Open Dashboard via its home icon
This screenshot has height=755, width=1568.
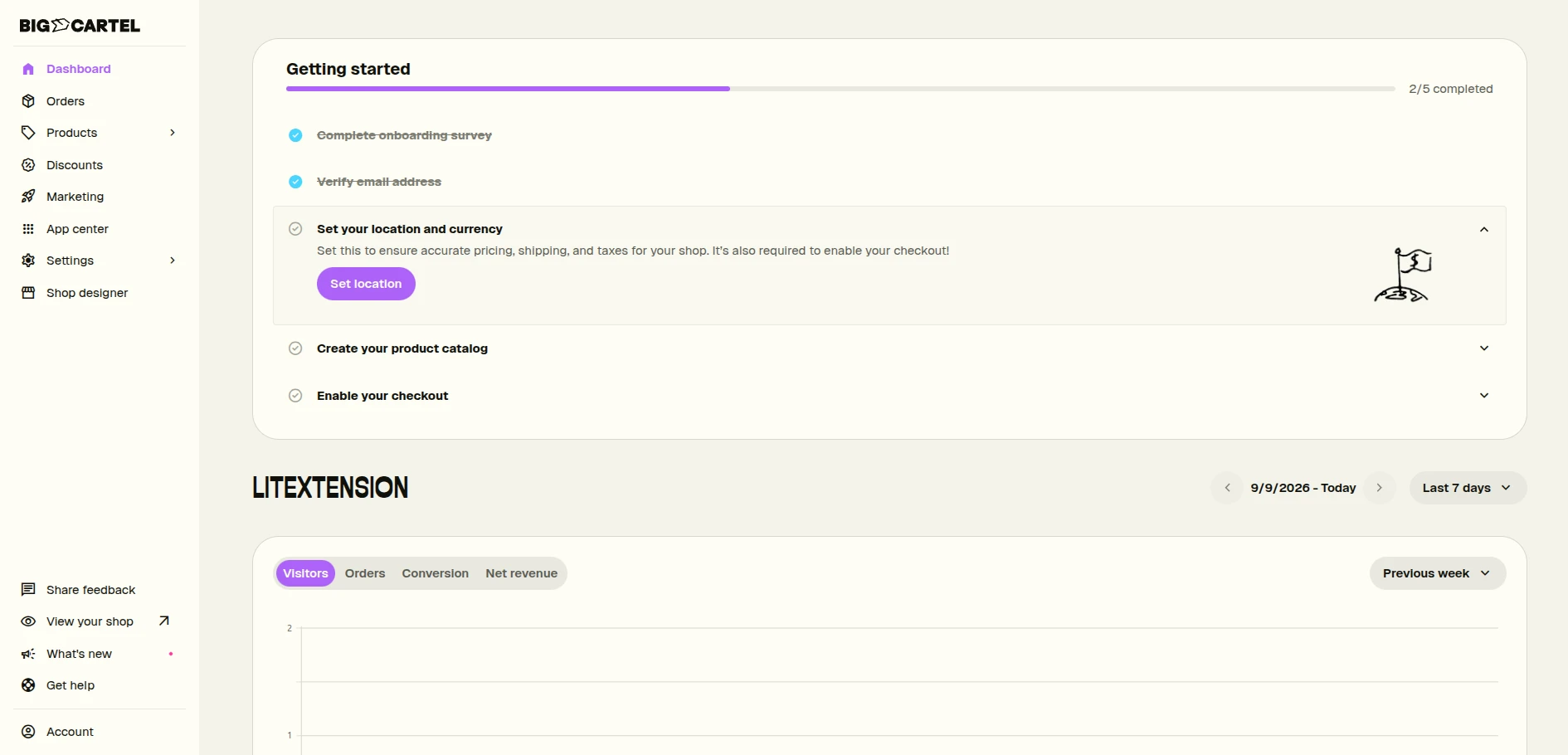click(28, 69)
